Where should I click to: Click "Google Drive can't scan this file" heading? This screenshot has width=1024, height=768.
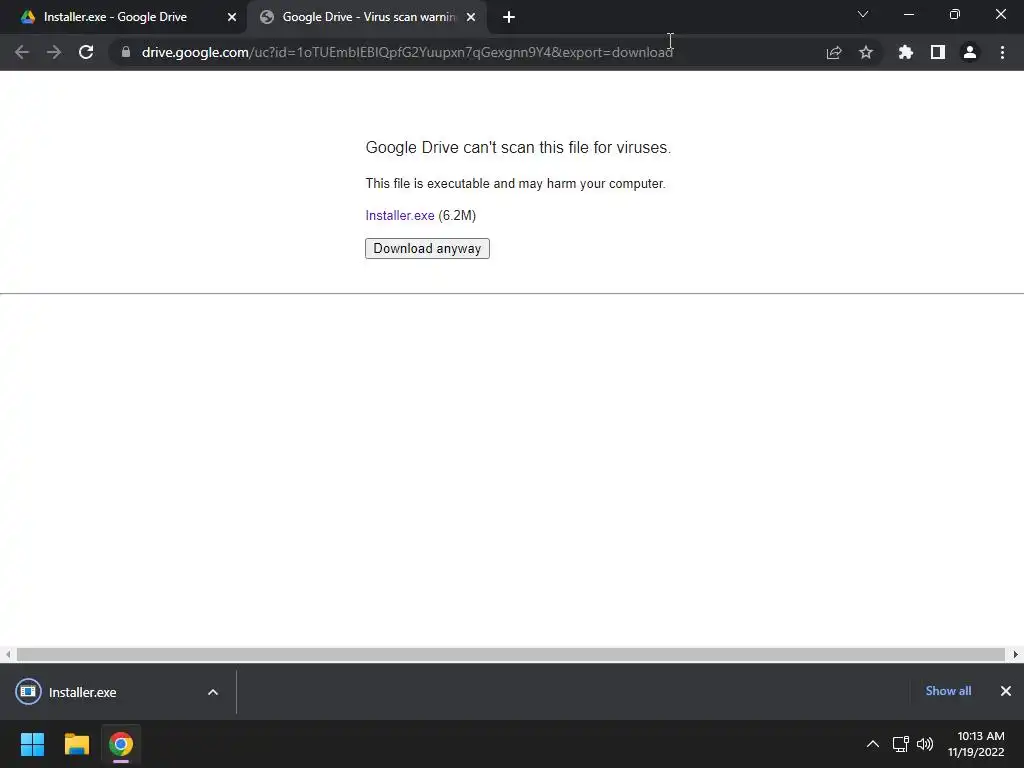(518, 148)
